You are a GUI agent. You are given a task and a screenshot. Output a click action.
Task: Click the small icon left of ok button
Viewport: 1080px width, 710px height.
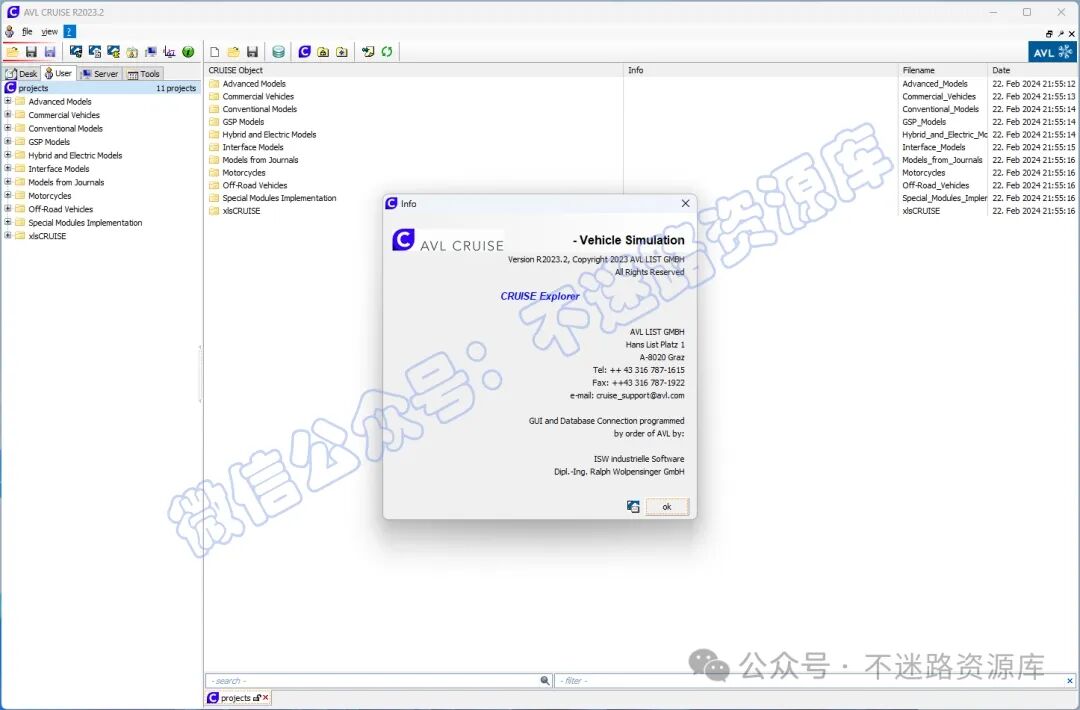(x=634, y=507)
